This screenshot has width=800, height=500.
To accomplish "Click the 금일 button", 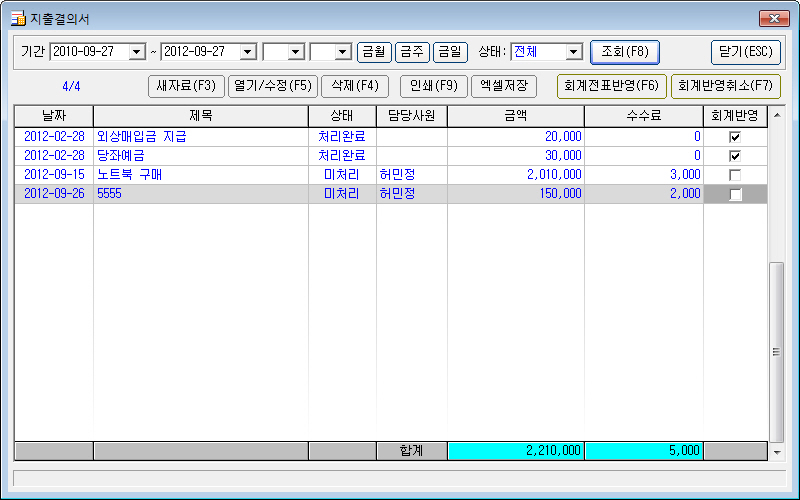I will tap(450, 52).
